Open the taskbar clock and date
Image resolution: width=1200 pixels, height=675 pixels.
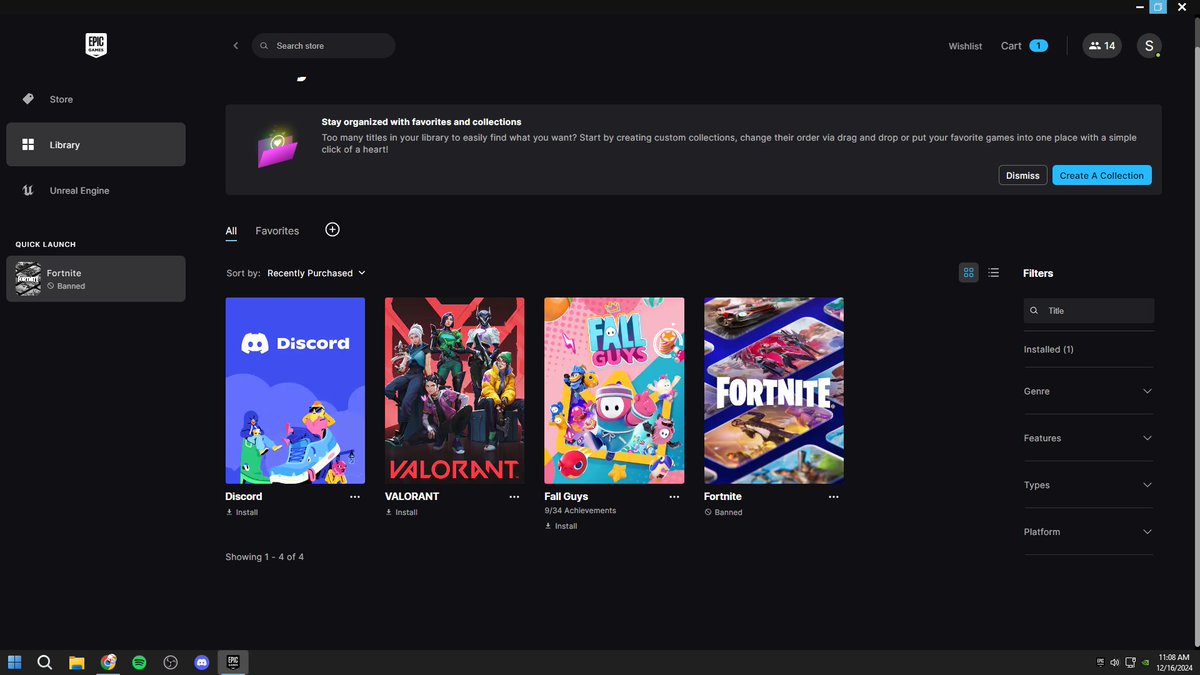tap(1174, 662)
